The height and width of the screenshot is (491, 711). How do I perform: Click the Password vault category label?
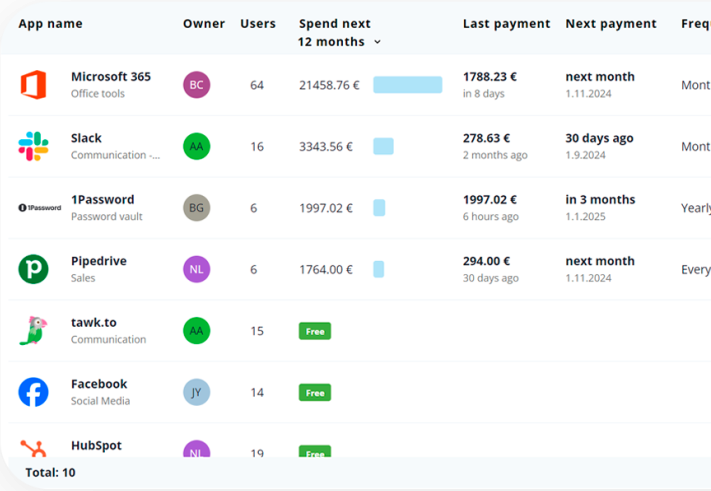click(x=107, y=217)
